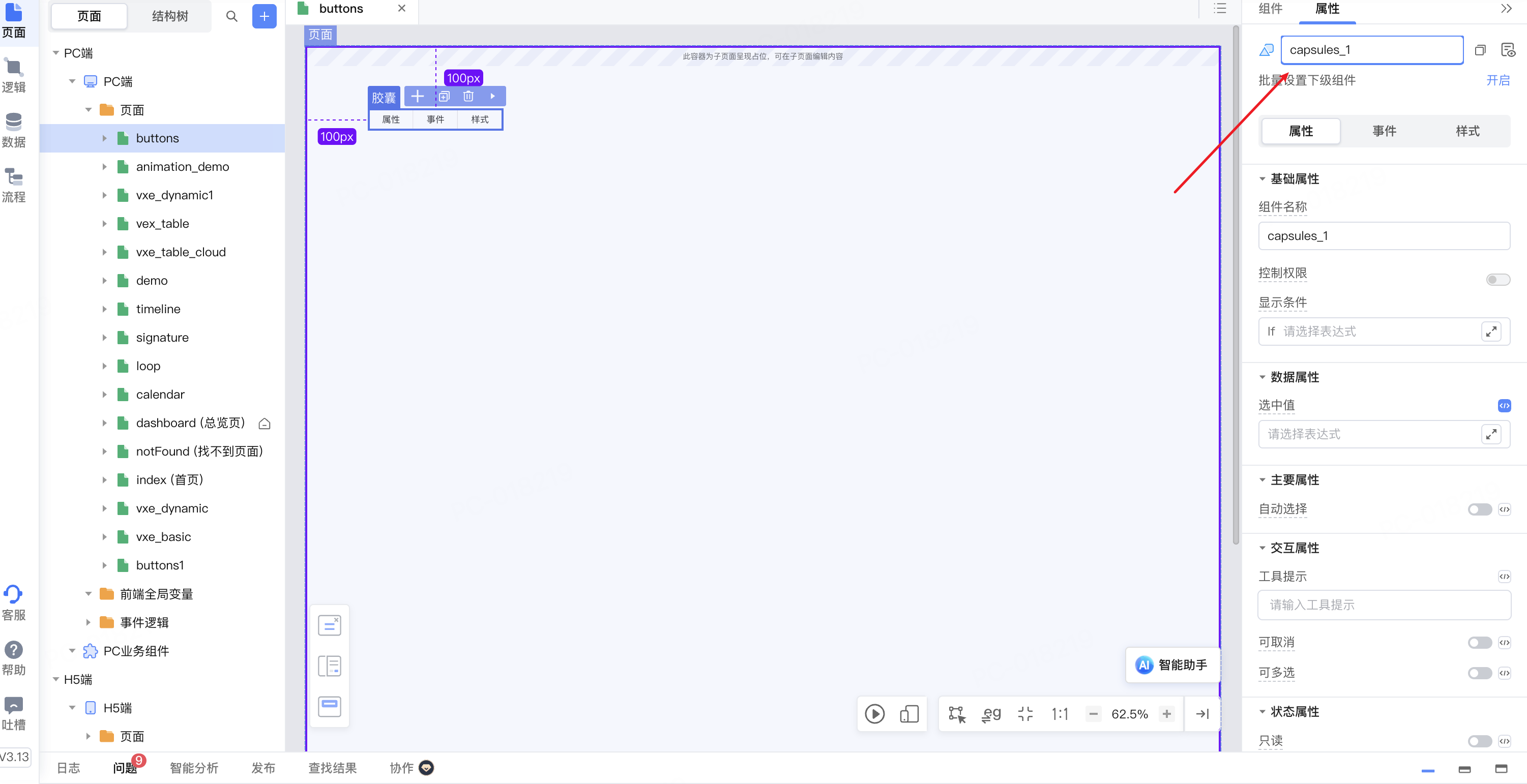This screenshot has height=784, width=1527.
Task: Open the 数据 sidebar panel
Action: (14, 130)
